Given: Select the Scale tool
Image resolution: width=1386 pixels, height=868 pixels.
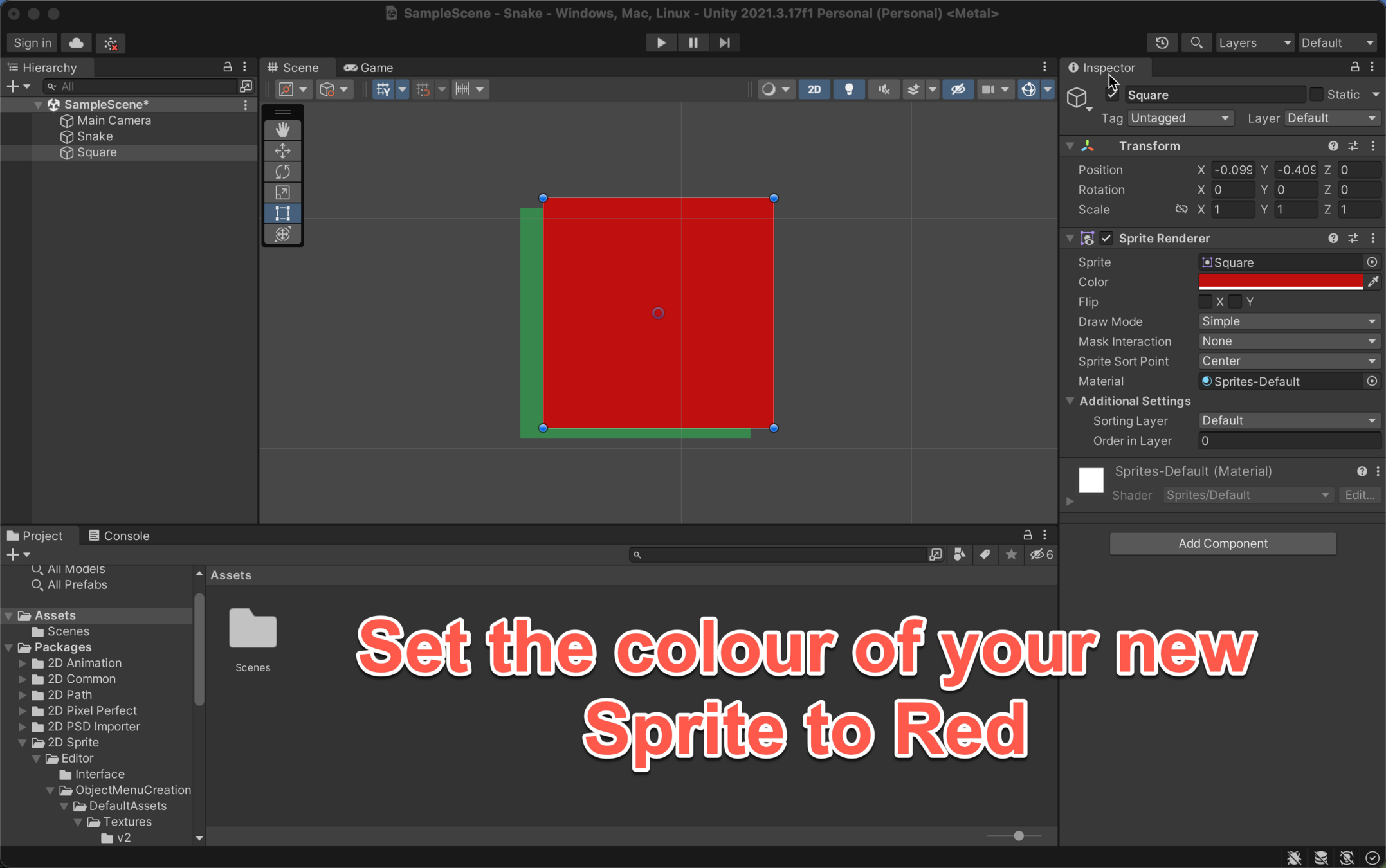Looking at the screenshot, I should pos(282,192).
